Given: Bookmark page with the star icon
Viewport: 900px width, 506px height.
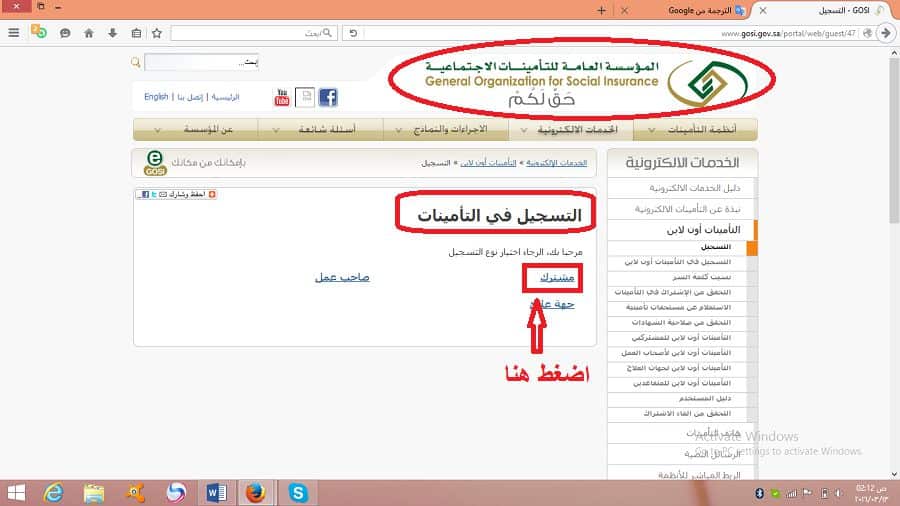Looking at the screenshot, I should [157, 33].
